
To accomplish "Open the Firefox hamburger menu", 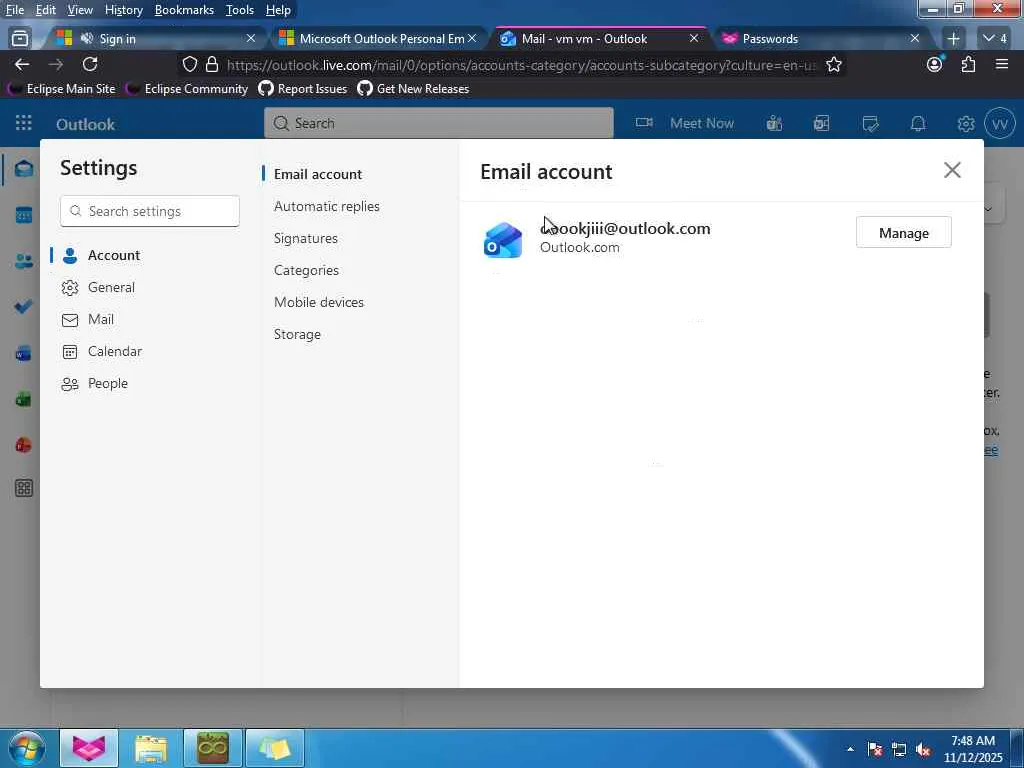I will click(x=1001, y=64).
